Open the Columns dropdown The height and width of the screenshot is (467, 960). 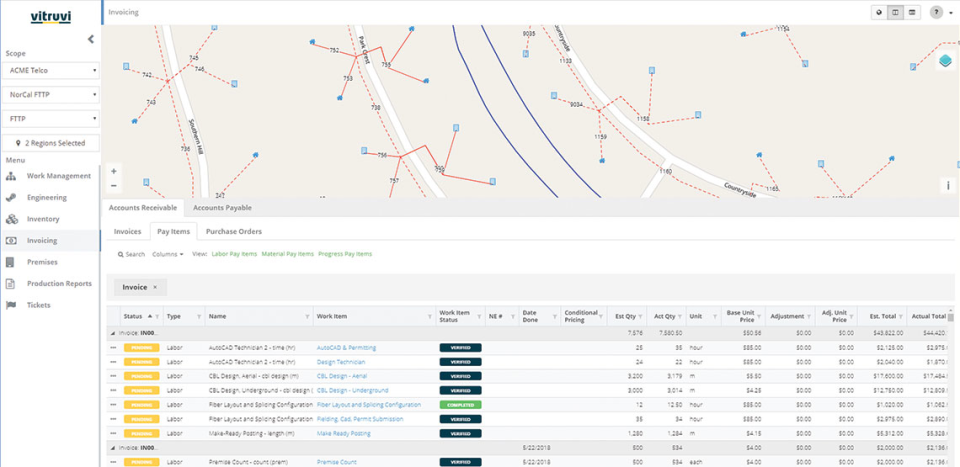point(168,254)
